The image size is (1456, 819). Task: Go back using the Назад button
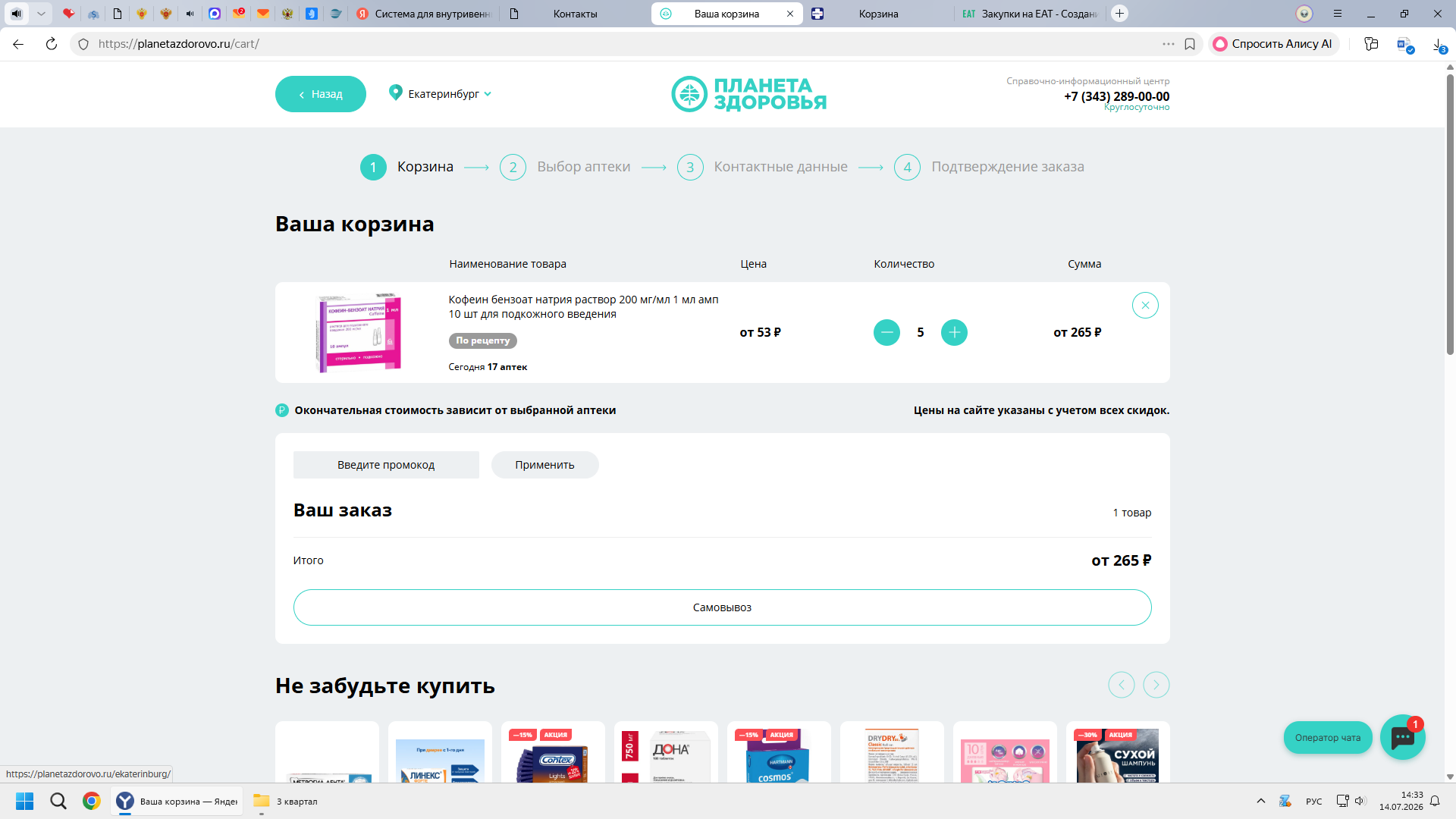[321, 94]
